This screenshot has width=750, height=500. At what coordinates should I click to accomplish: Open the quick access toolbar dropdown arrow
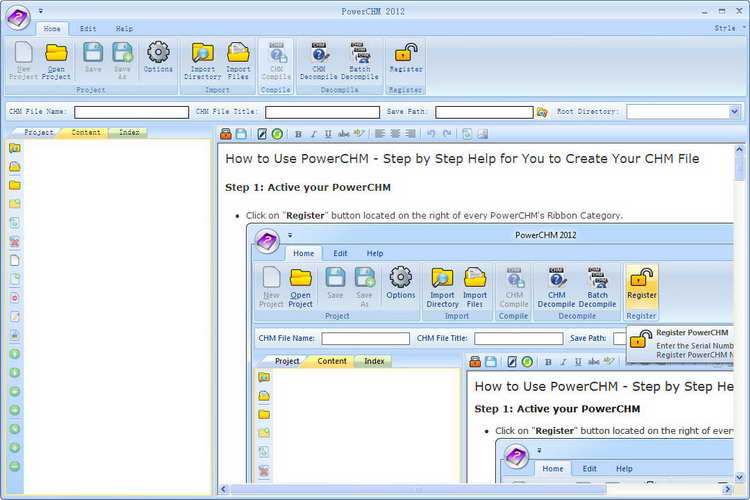pos(41,11)
